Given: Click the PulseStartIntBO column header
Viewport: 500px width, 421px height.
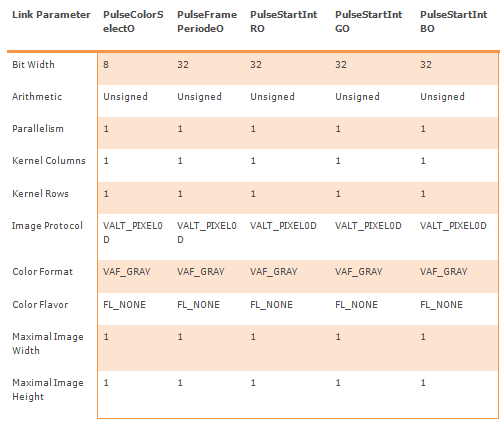Looking at the screenshot, I should click(x=453, y=21).
